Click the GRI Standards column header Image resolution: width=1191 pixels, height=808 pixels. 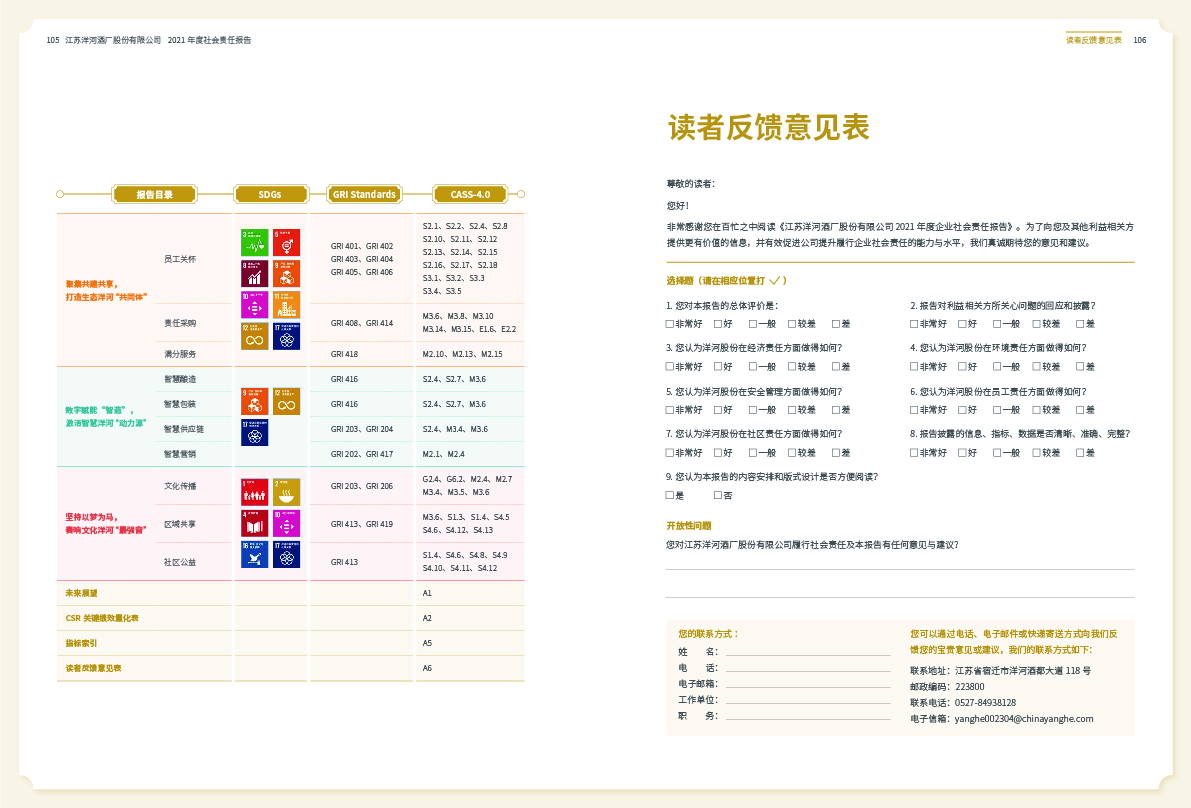pyautogui.click(x=363, y=194)
